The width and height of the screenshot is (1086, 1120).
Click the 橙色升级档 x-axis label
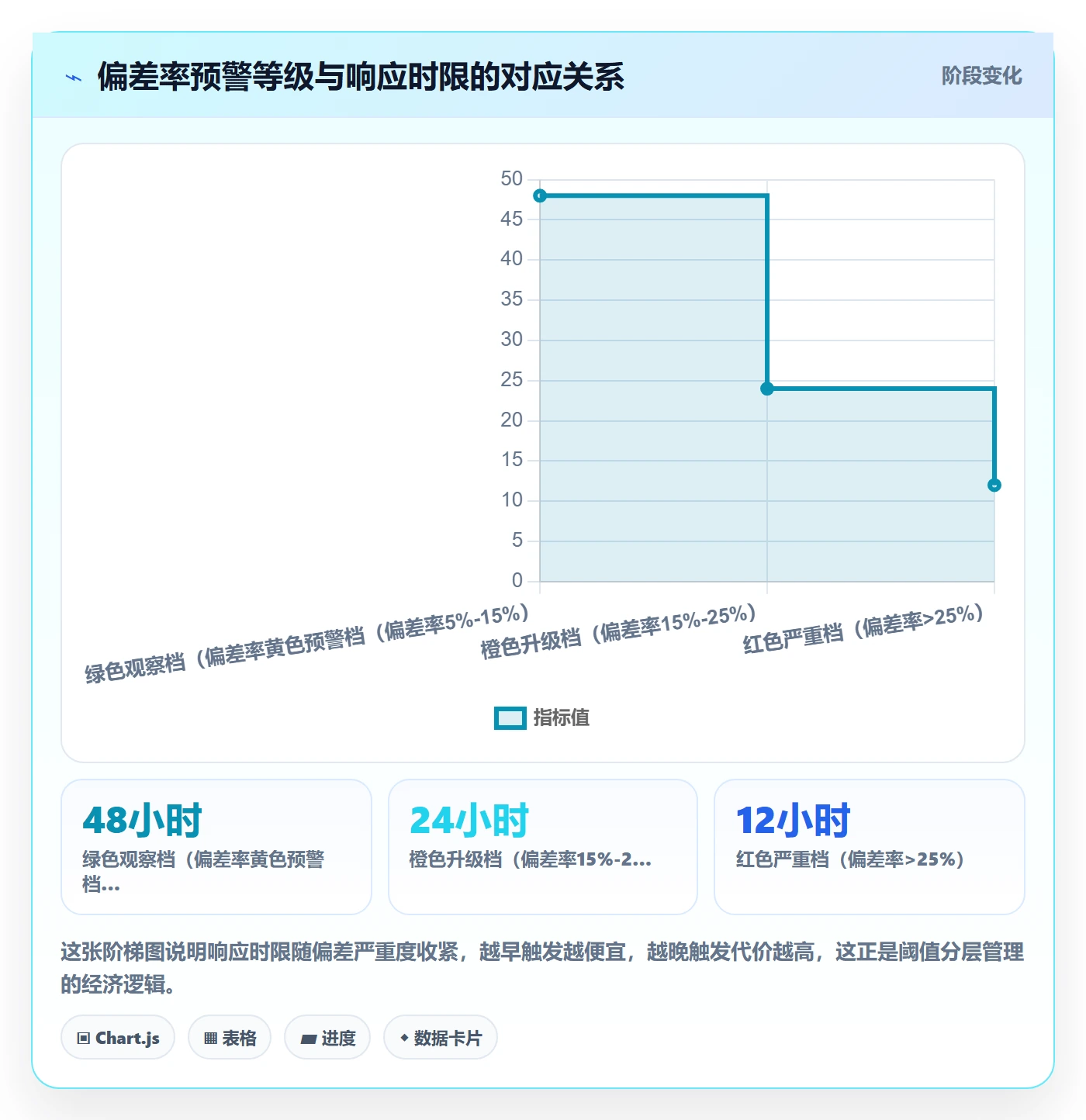[618, 631]
